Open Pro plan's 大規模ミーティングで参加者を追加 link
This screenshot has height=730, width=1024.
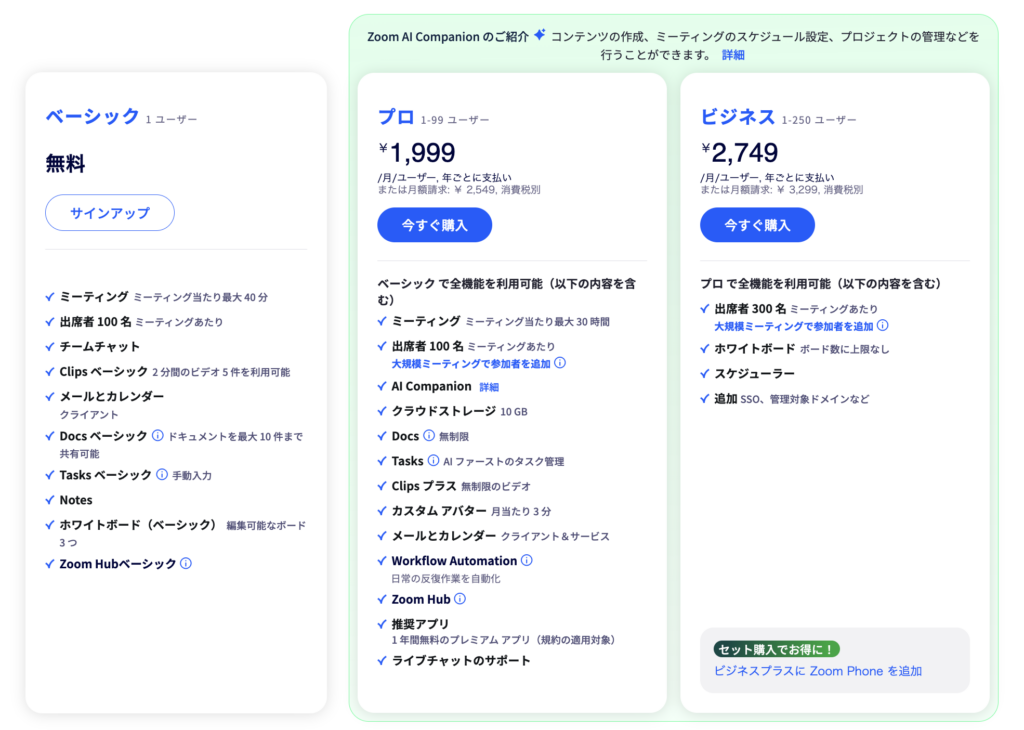[471, 363]
